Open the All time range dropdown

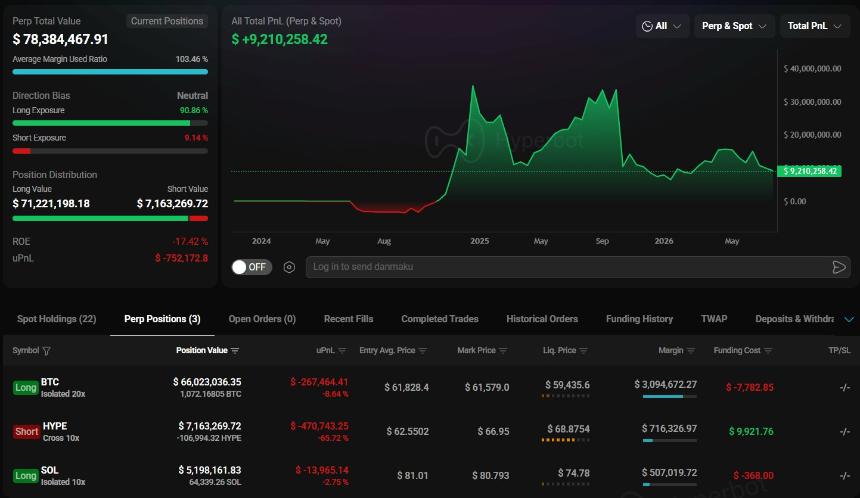tap(662, 26)
